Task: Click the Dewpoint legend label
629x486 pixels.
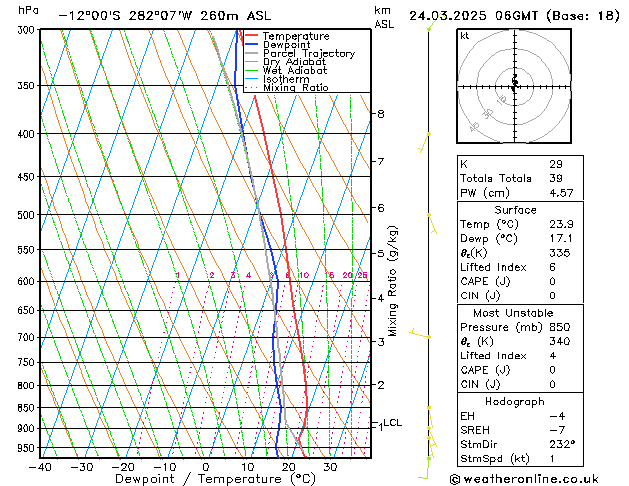Action: coord(286,45)
